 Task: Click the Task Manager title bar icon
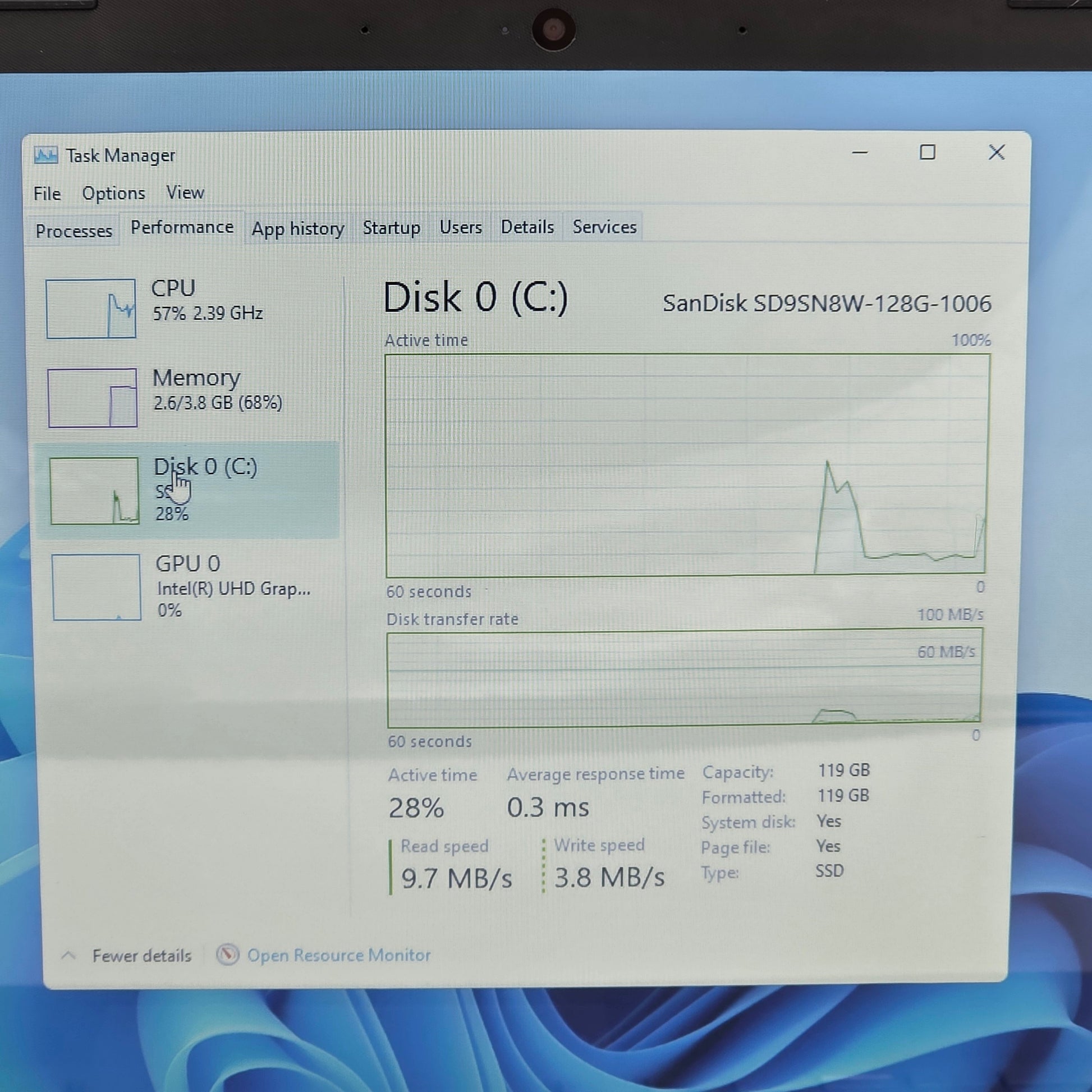point(46,155)
